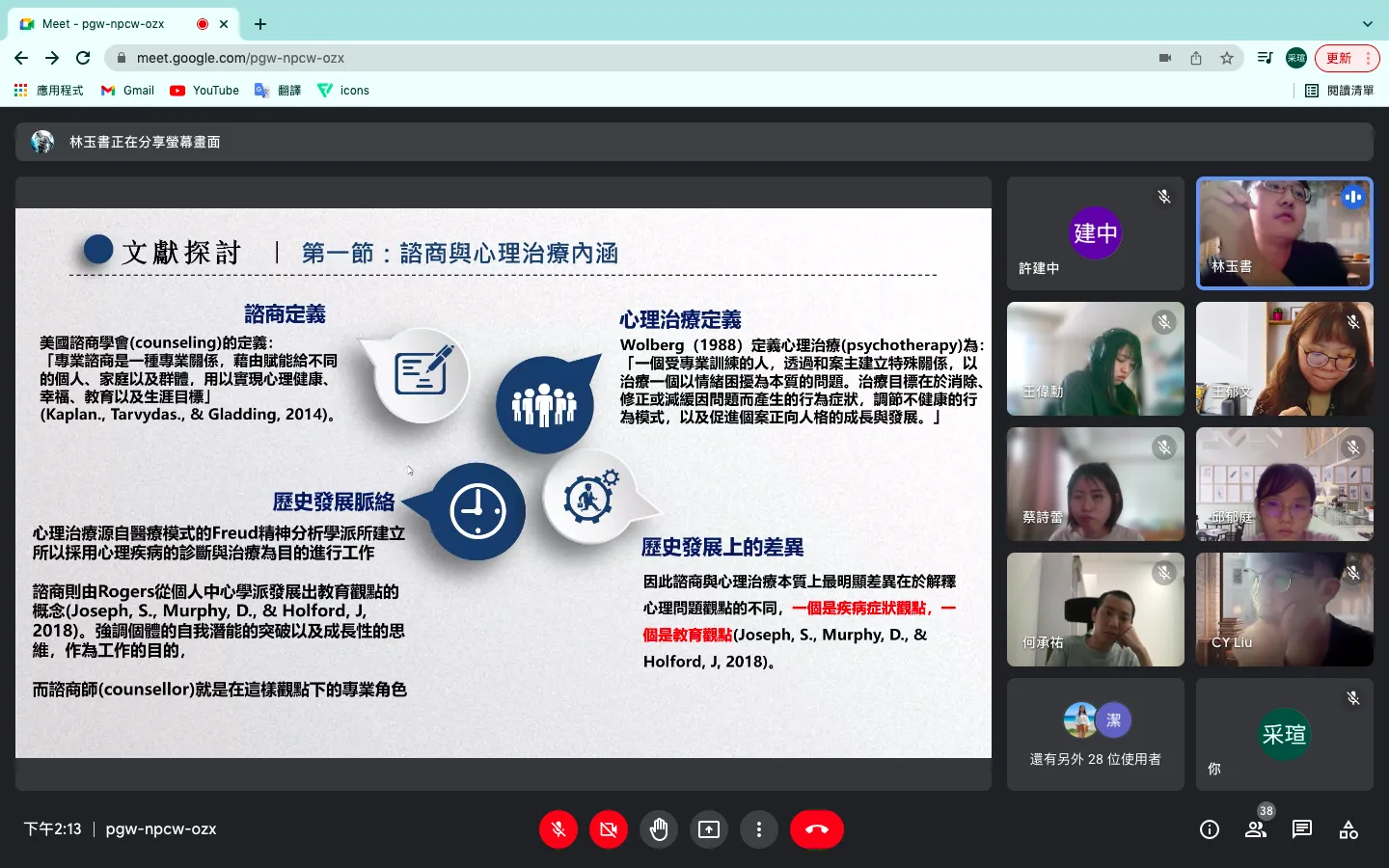Reload the Meet page
The width and height of the screenshot is (1389, 868).
click(83, 58)
